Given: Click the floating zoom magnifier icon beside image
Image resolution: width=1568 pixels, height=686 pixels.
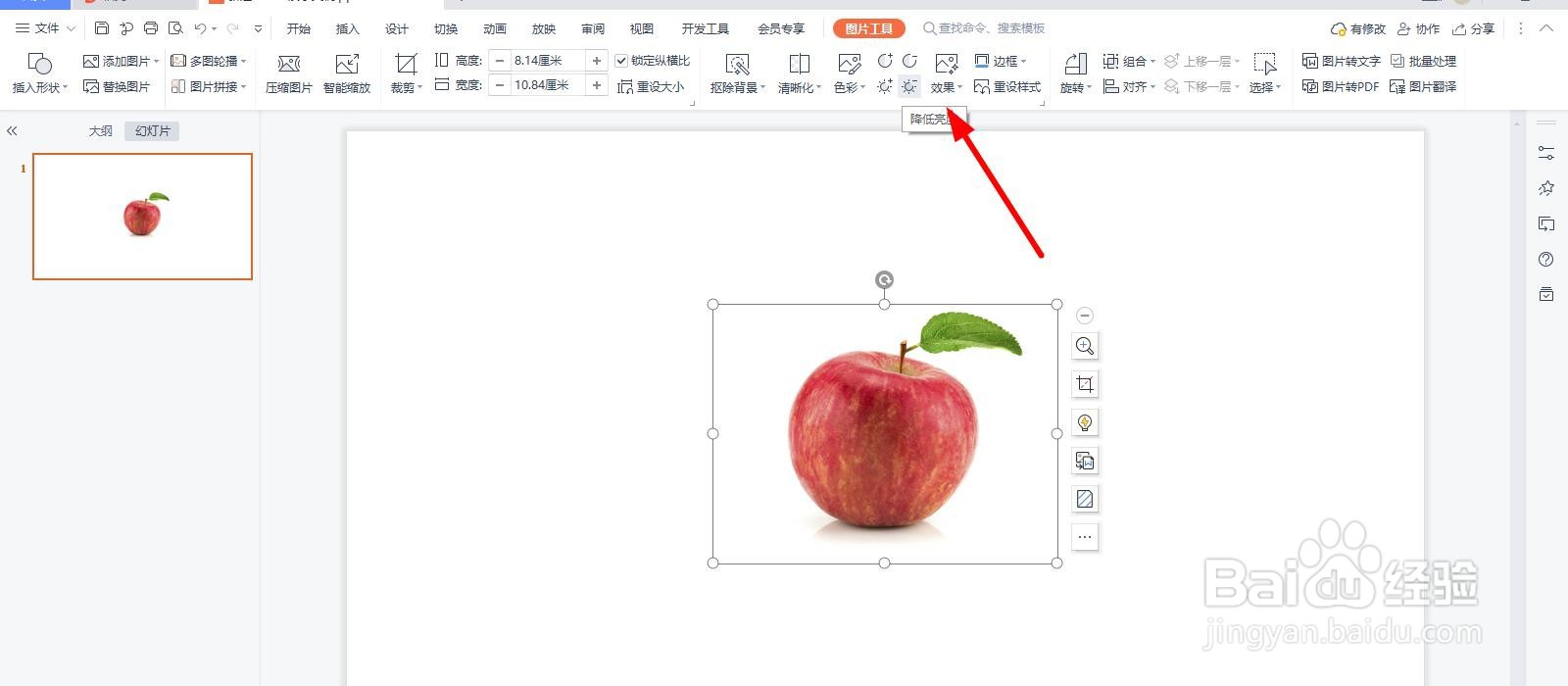Looking at the screenshot, I should (x=1085, y=346).
